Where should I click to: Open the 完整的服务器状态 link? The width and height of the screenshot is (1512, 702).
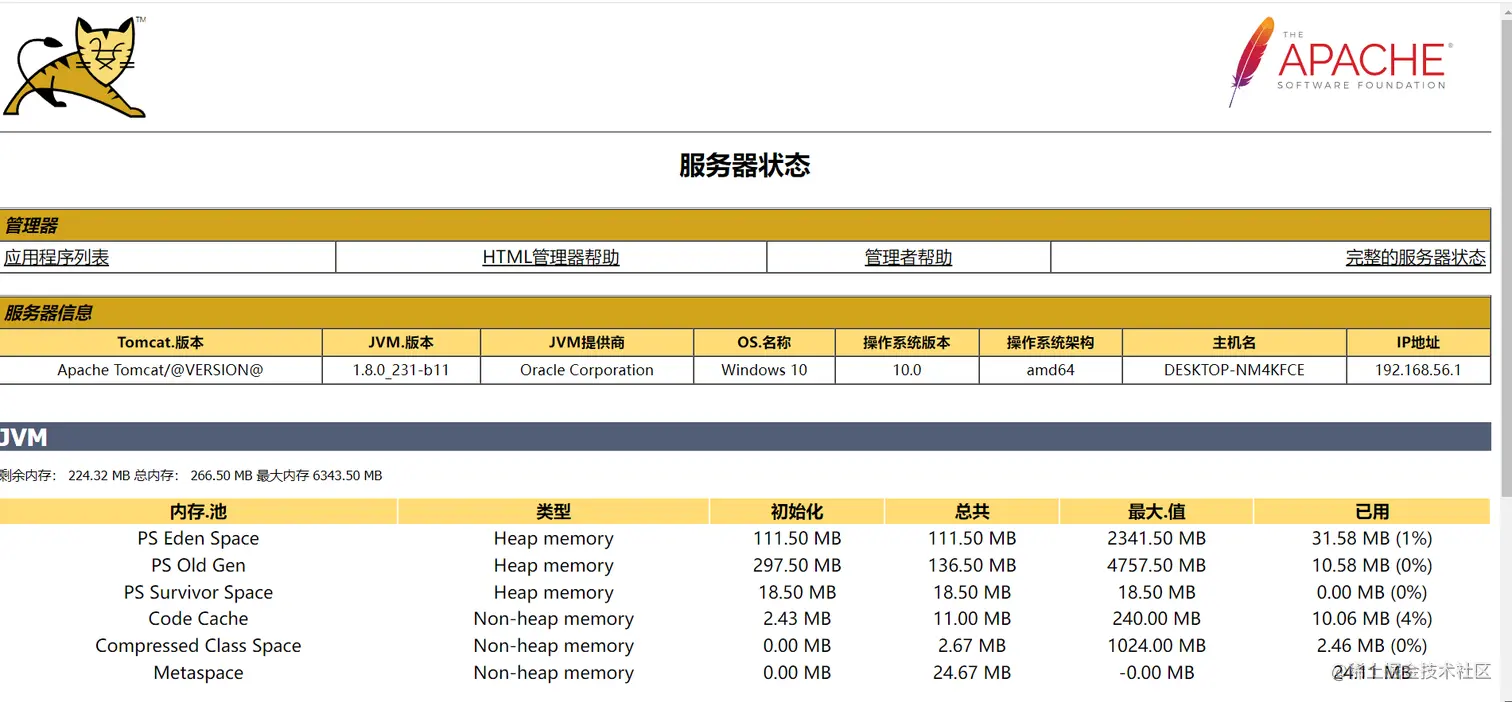click(x=1416, y=257)
